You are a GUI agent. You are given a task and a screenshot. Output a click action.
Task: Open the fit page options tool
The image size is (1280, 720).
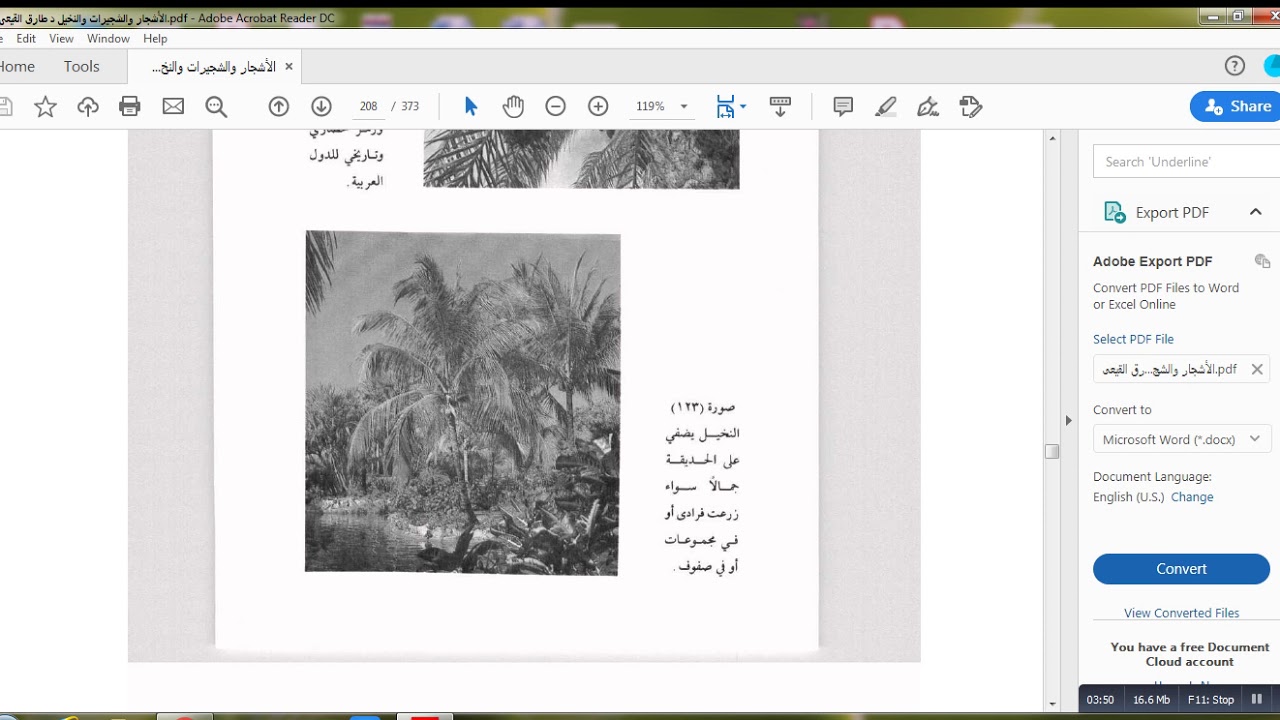[730, 106]
